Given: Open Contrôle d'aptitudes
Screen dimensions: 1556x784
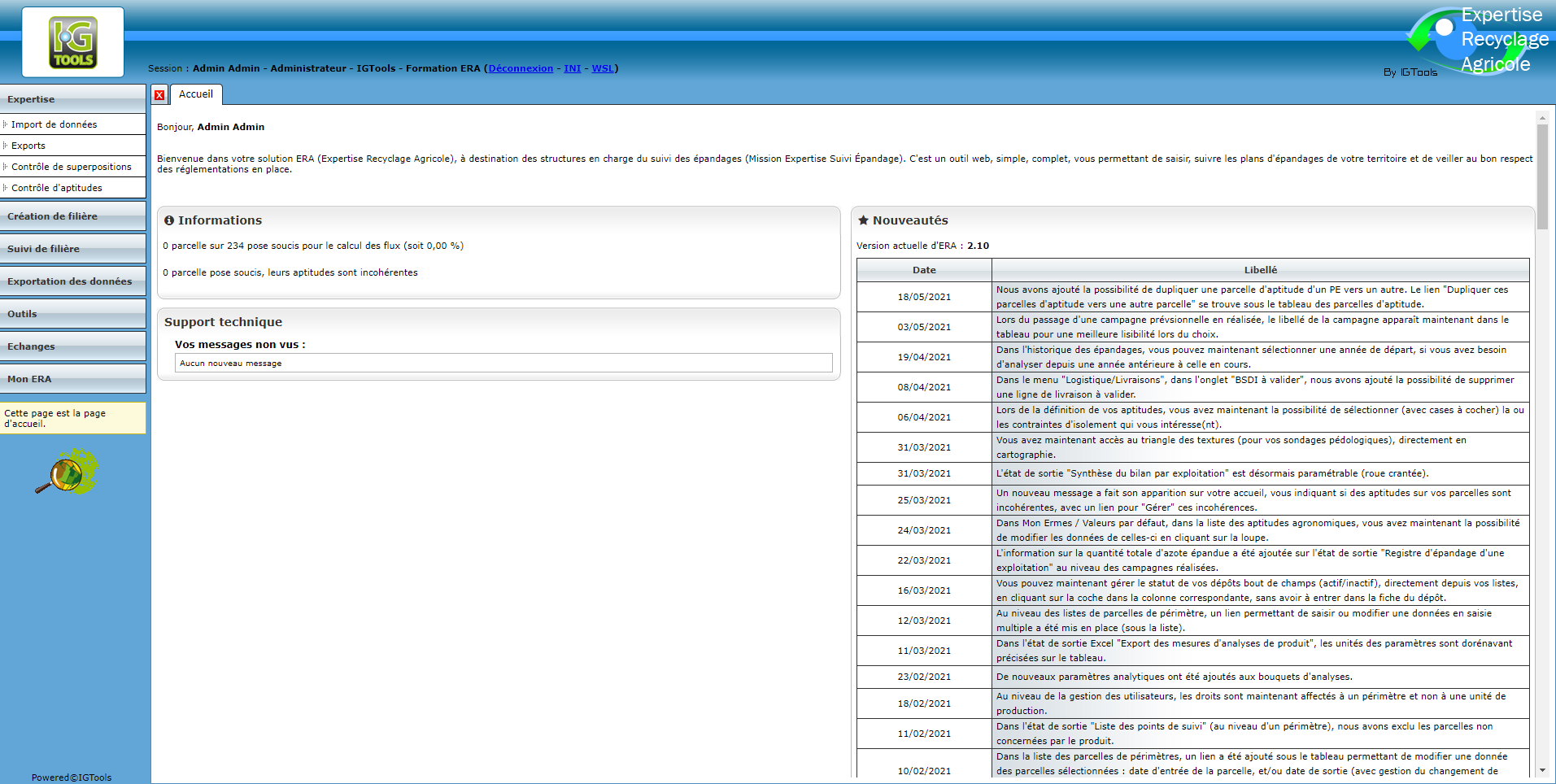Looking at the screenshot, I should tap(57, 188).
